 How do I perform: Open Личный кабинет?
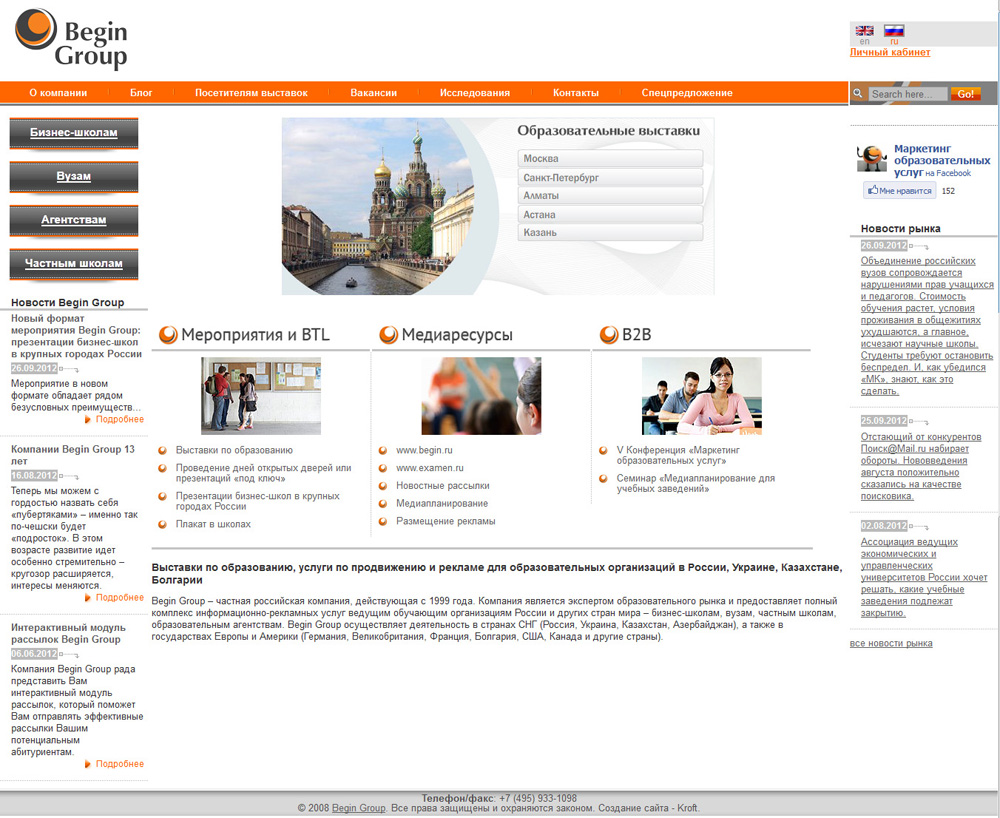pos(889,52)
